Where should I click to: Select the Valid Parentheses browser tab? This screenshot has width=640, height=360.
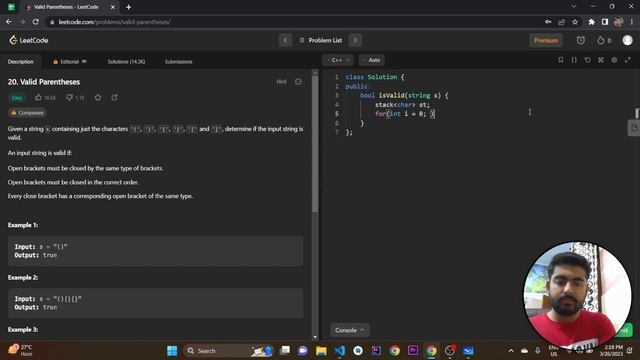click(69, 7)
